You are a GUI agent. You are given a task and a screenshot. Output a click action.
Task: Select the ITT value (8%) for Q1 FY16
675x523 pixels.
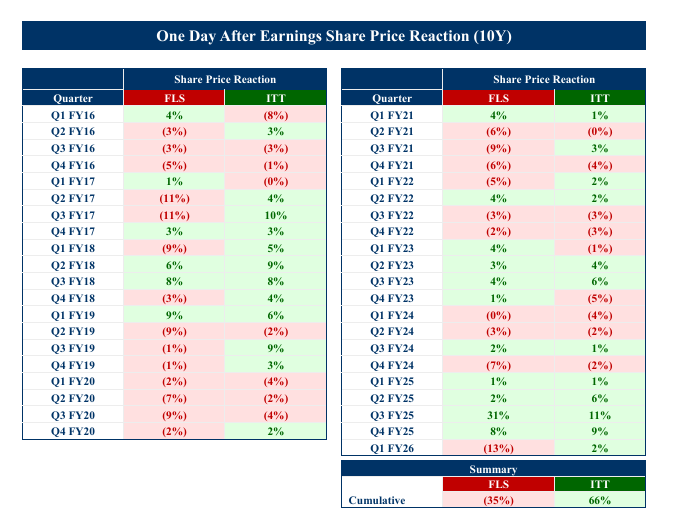276,115
